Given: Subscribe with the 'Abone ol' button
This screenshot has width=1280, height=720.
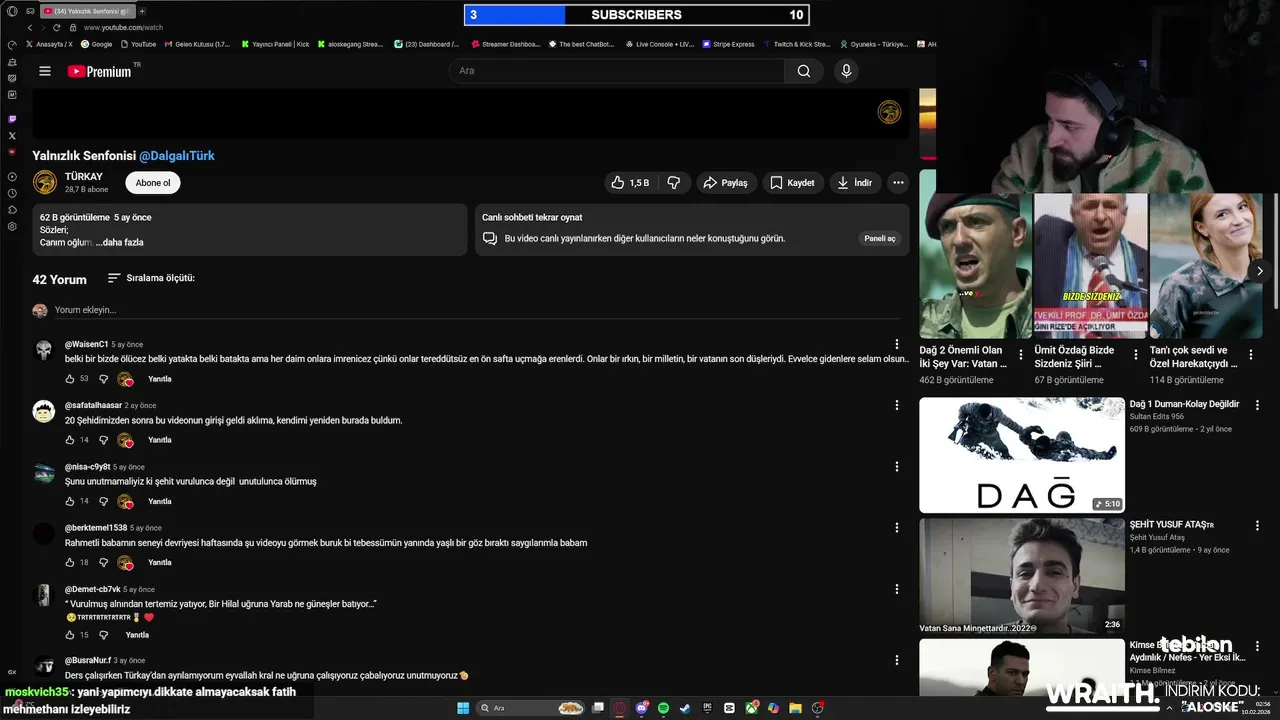Looking at the screenshot, I should 153,183.
